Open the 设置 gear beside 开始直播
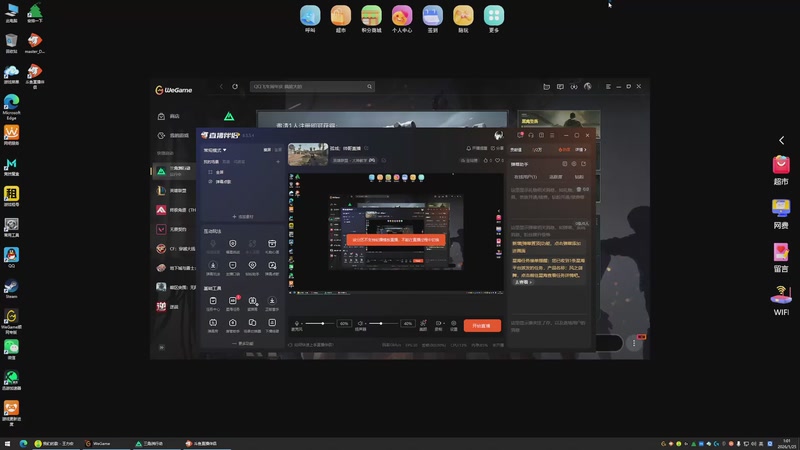 [x=454, y=325]
